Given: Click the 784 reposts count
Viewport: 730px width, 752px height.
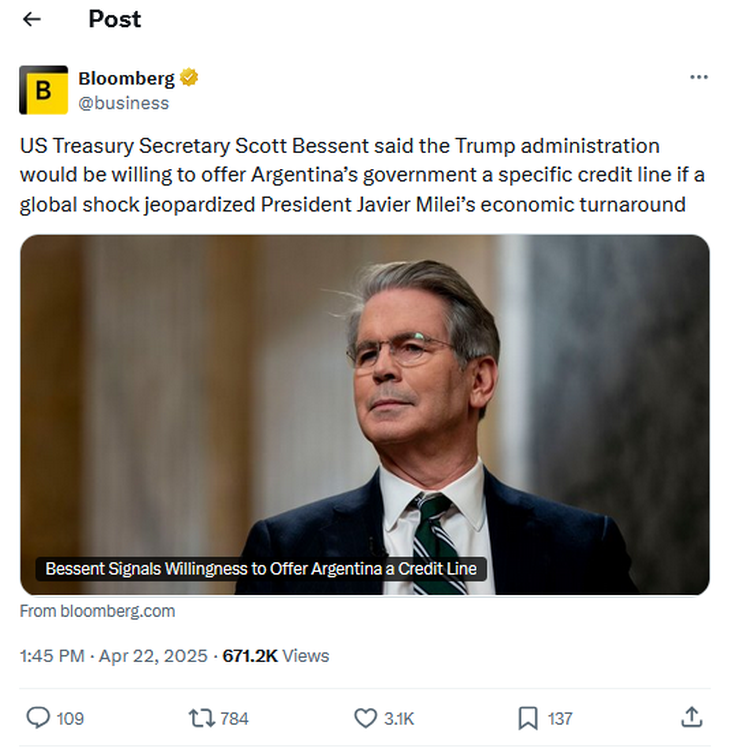Looking at the screenshot, I should (233, 718).
